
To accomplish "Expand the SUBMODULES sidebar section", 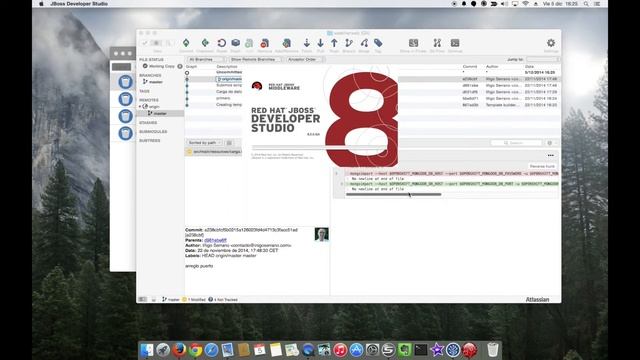I will tap(153, 132).
